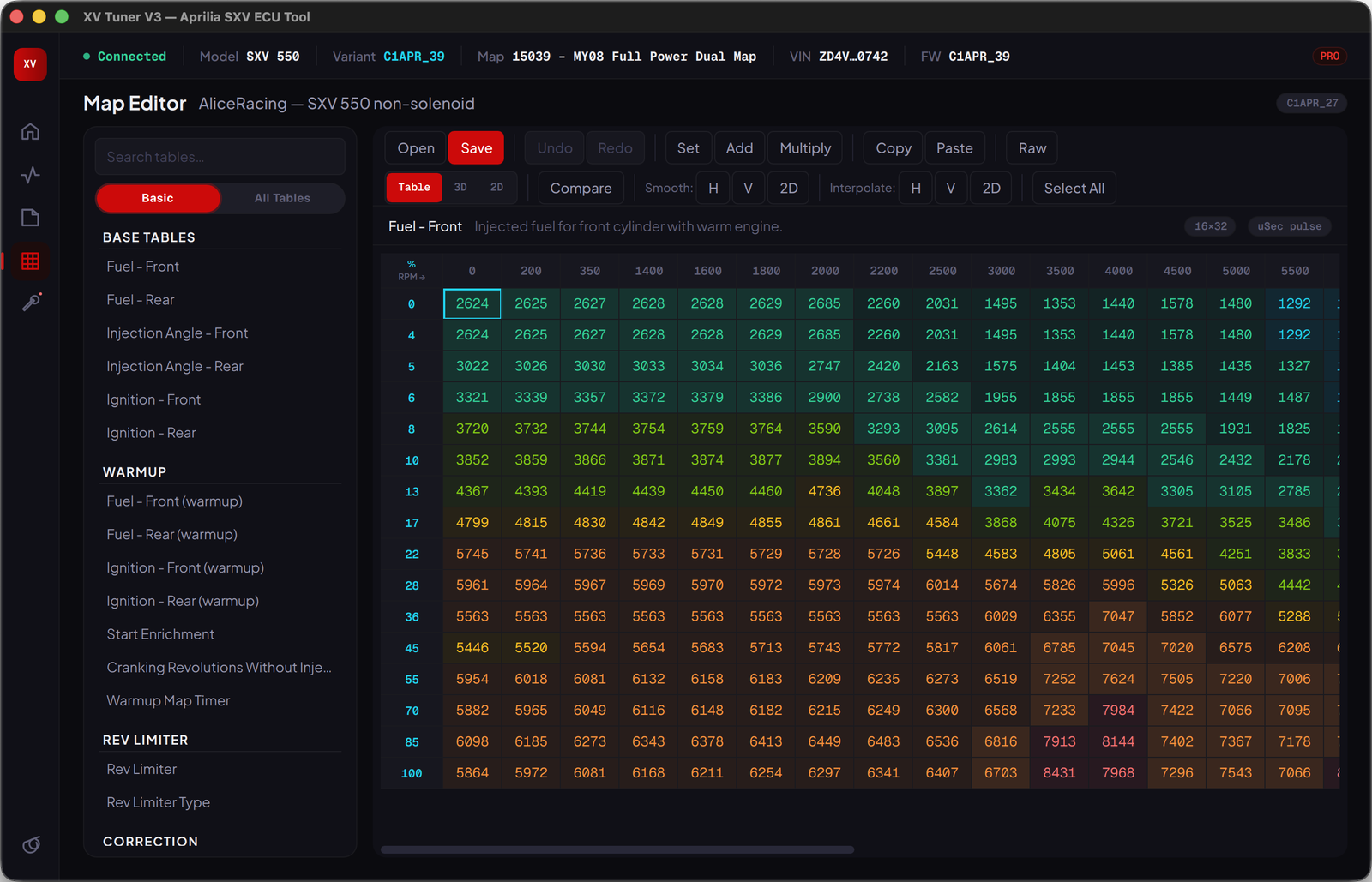Select the 4000 RPM column header
1372x882 pixels.
pyautogui.click(x=1118, y=271)
